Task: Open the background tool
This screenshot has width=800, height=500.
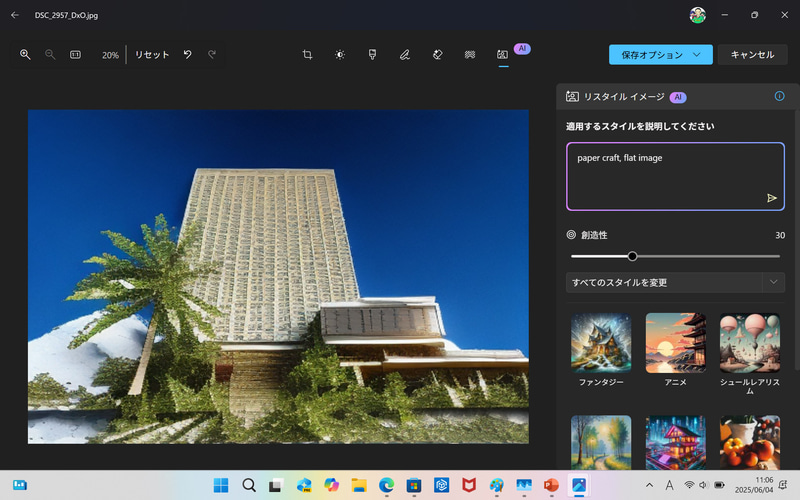Action: 470,54
